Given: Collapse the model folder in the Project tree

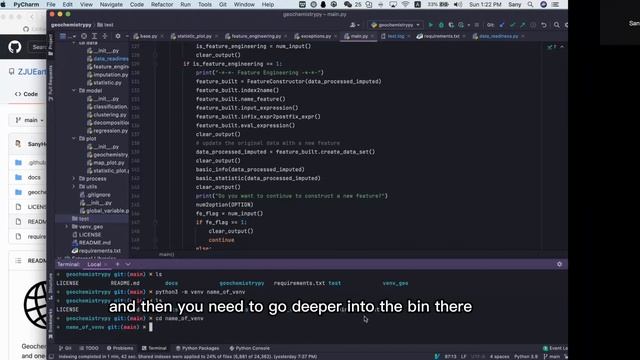Looking at the screenshot, I should pos(74,91).
